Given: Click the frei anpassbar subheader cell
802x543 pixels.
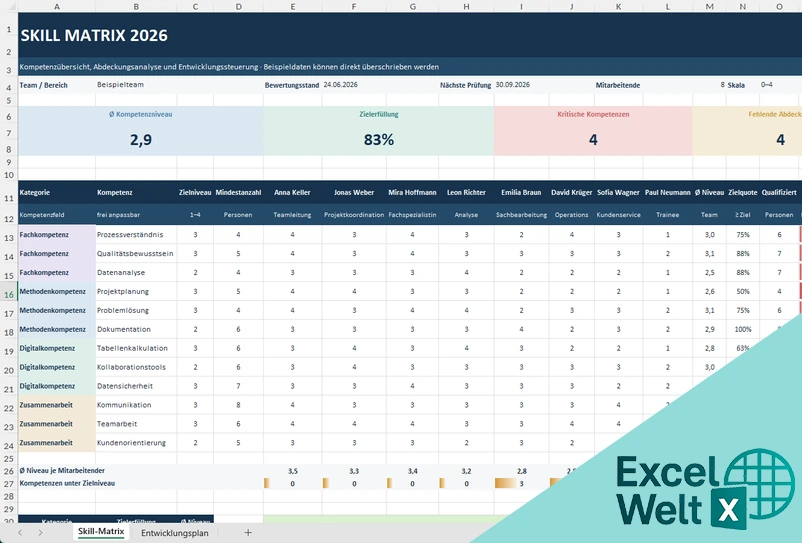Looking at the screenshot, I should 136,215.
